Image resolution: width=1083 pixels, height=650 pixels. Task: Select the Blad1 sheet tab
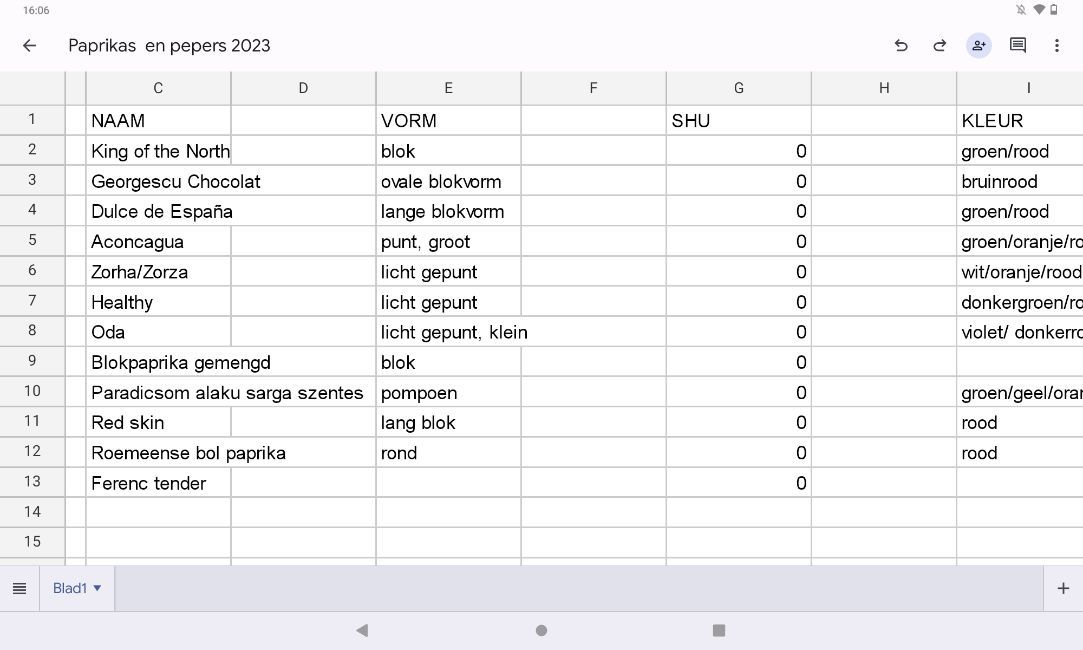(x=69, y=588)
